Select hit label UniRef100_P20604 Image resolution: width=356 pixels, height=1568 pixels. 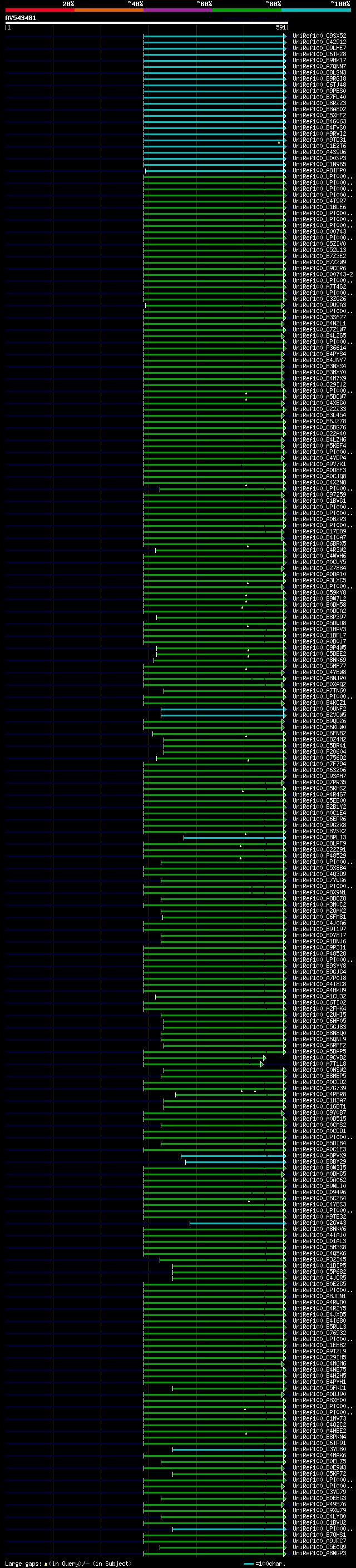[x=319, y=752]
